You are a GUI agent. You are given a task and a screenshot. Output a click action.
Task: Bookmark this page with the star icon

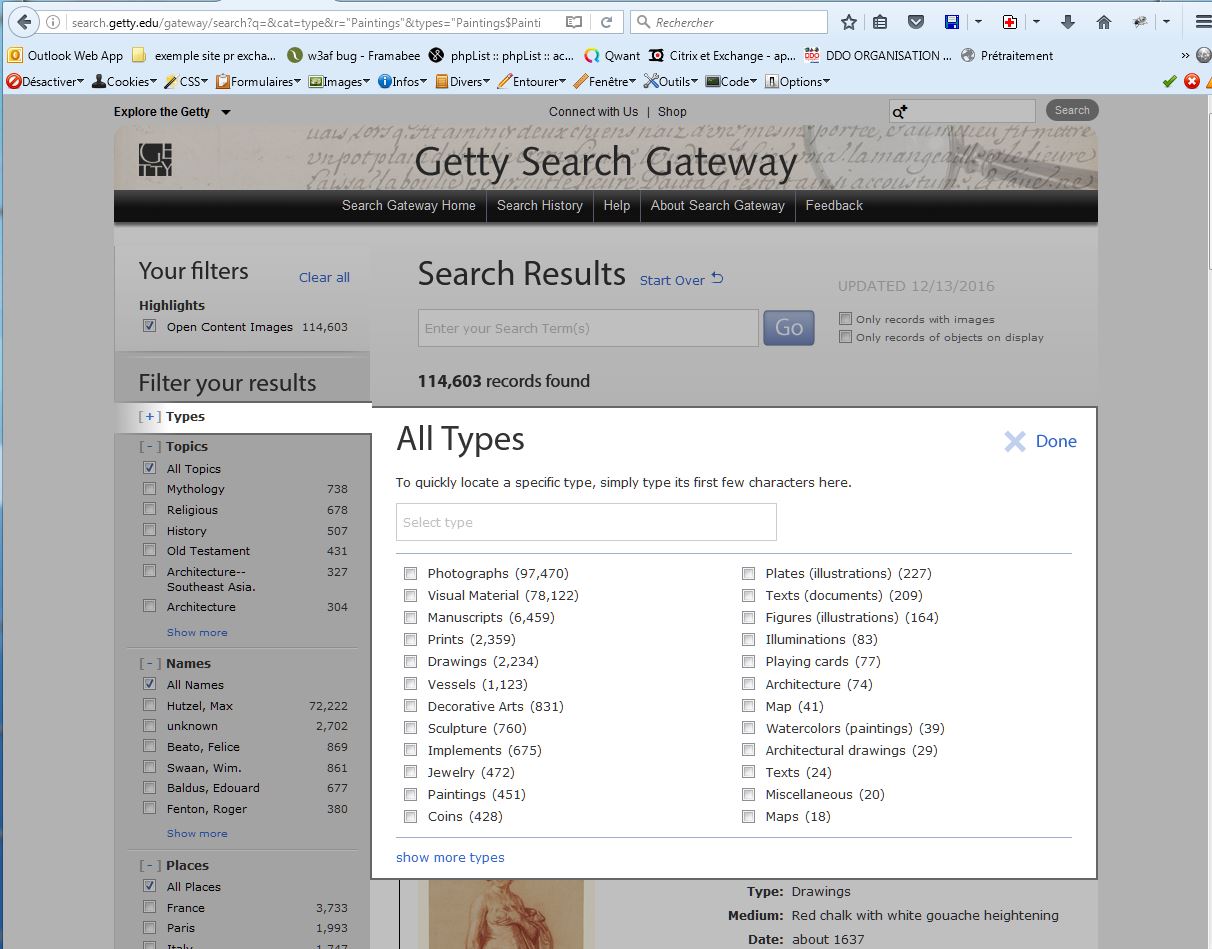(x=849, y=22)
